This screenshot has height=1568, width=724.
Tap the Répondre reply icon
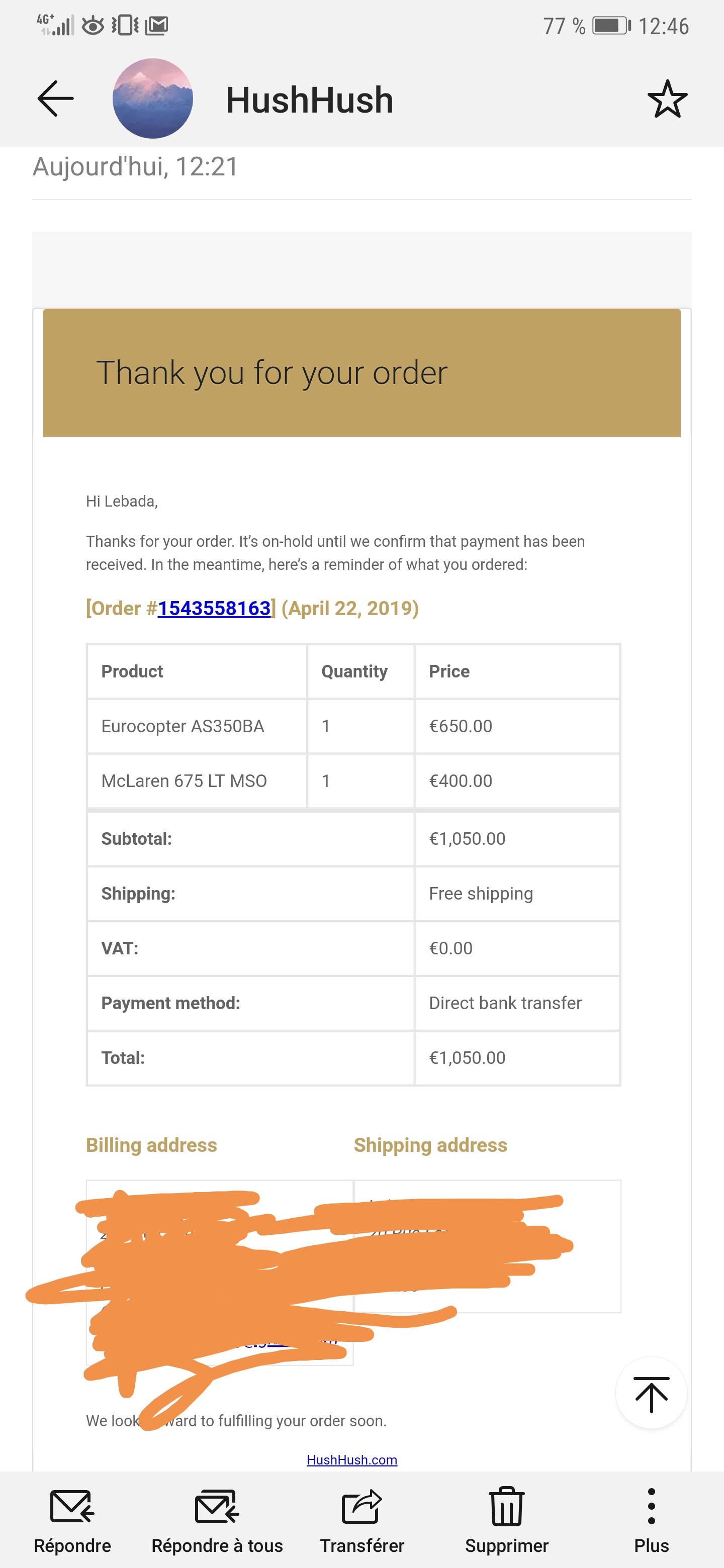72,1507
